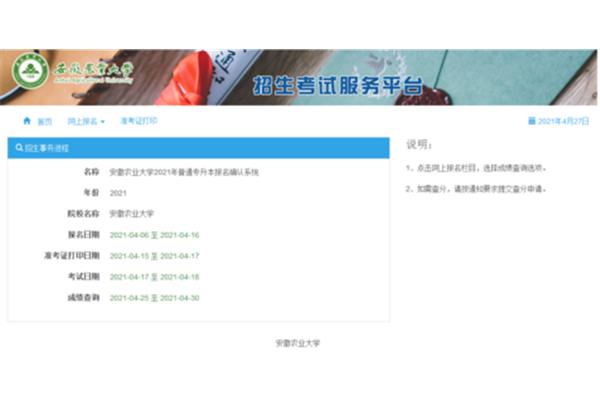600x400 pixels.
Task: Click the 招生考试服务平台 banner title
Action: pyautogui.click(x=338, y=85)
